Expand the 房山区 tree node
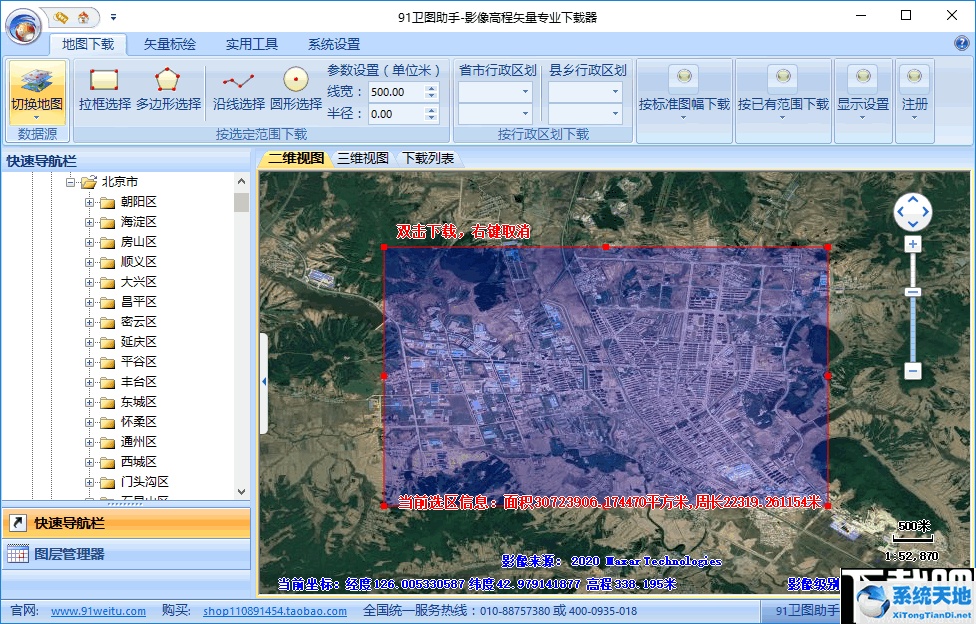 [90, 243]
